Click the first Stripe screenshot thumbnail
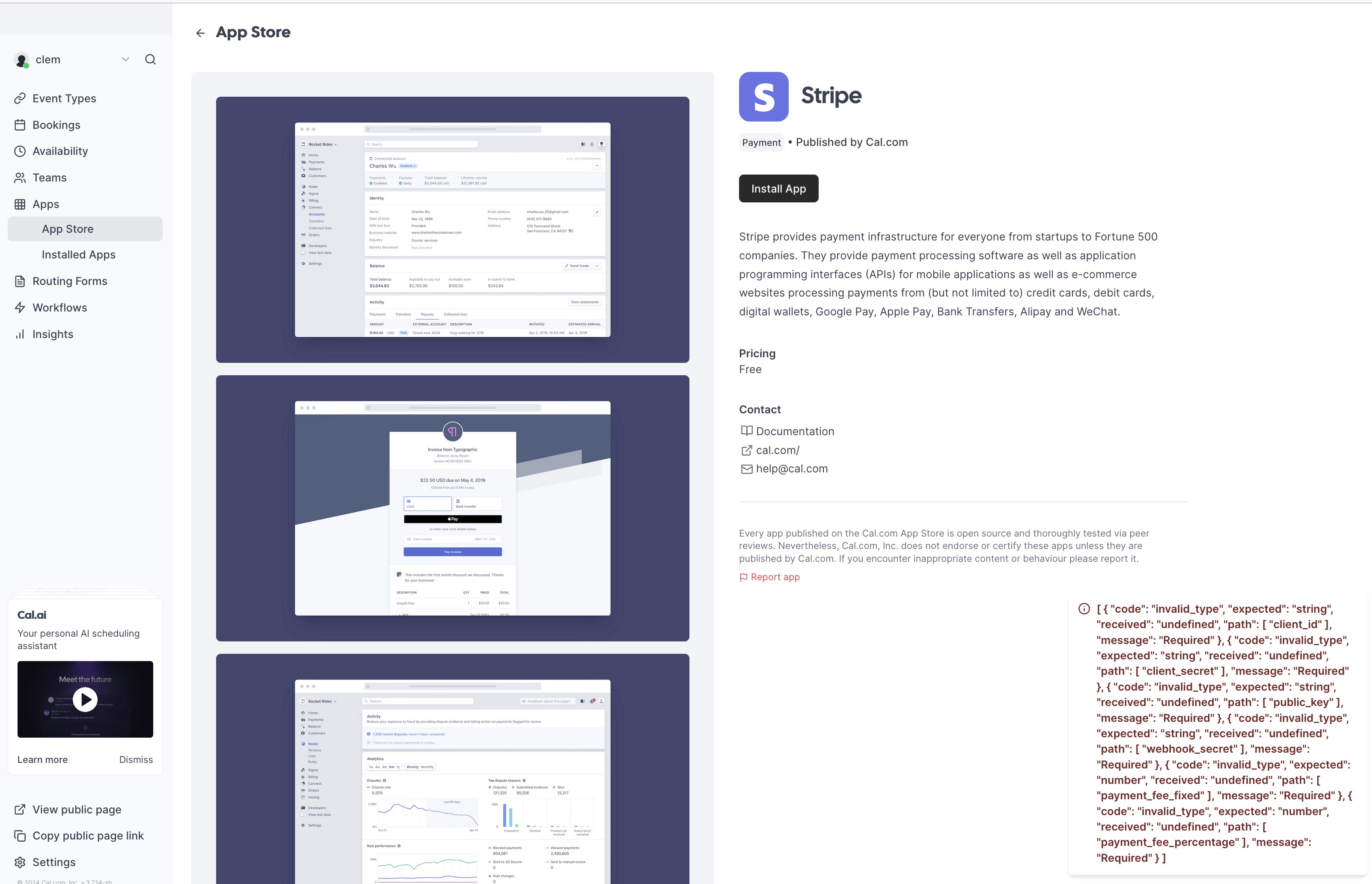 (x=452, y=229)
